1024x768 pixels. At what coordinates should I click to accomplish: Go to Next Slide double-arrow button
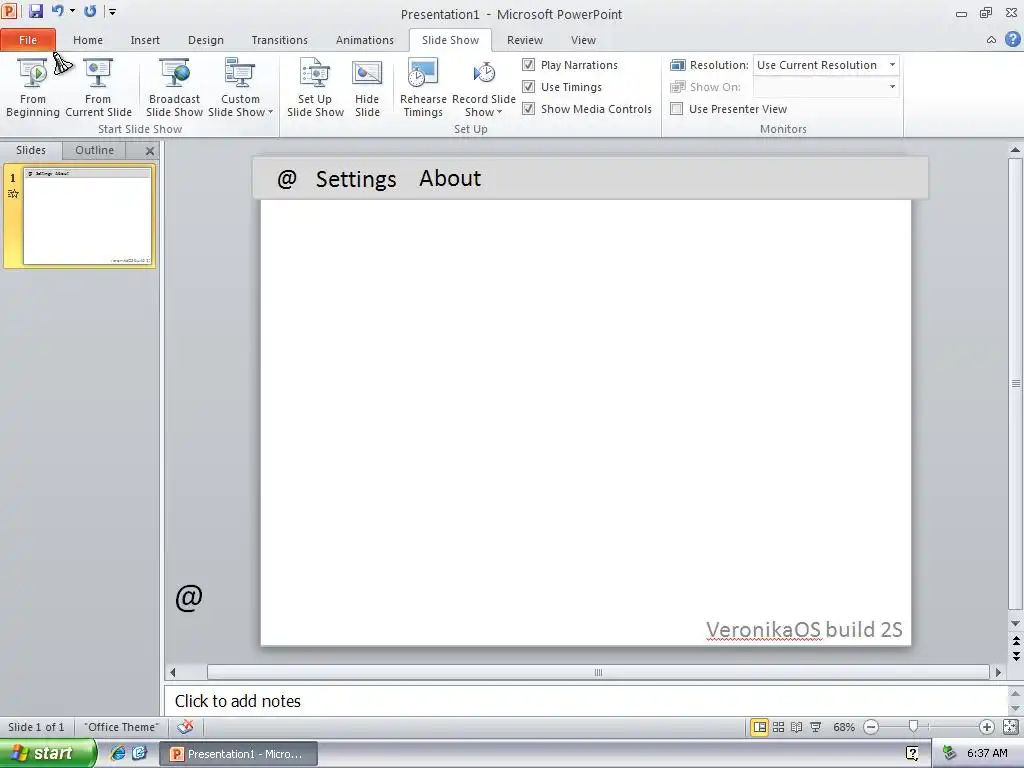tap(1016, 655)
